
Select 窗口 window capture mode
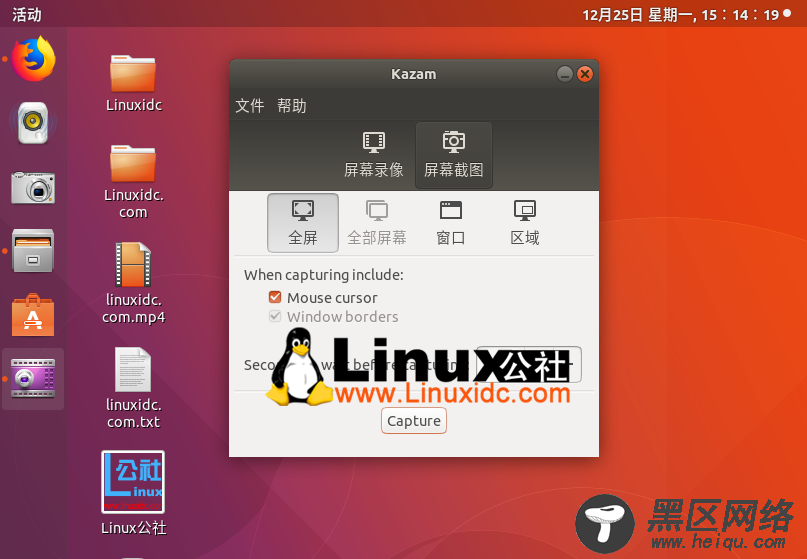click(x=451, y=223)
